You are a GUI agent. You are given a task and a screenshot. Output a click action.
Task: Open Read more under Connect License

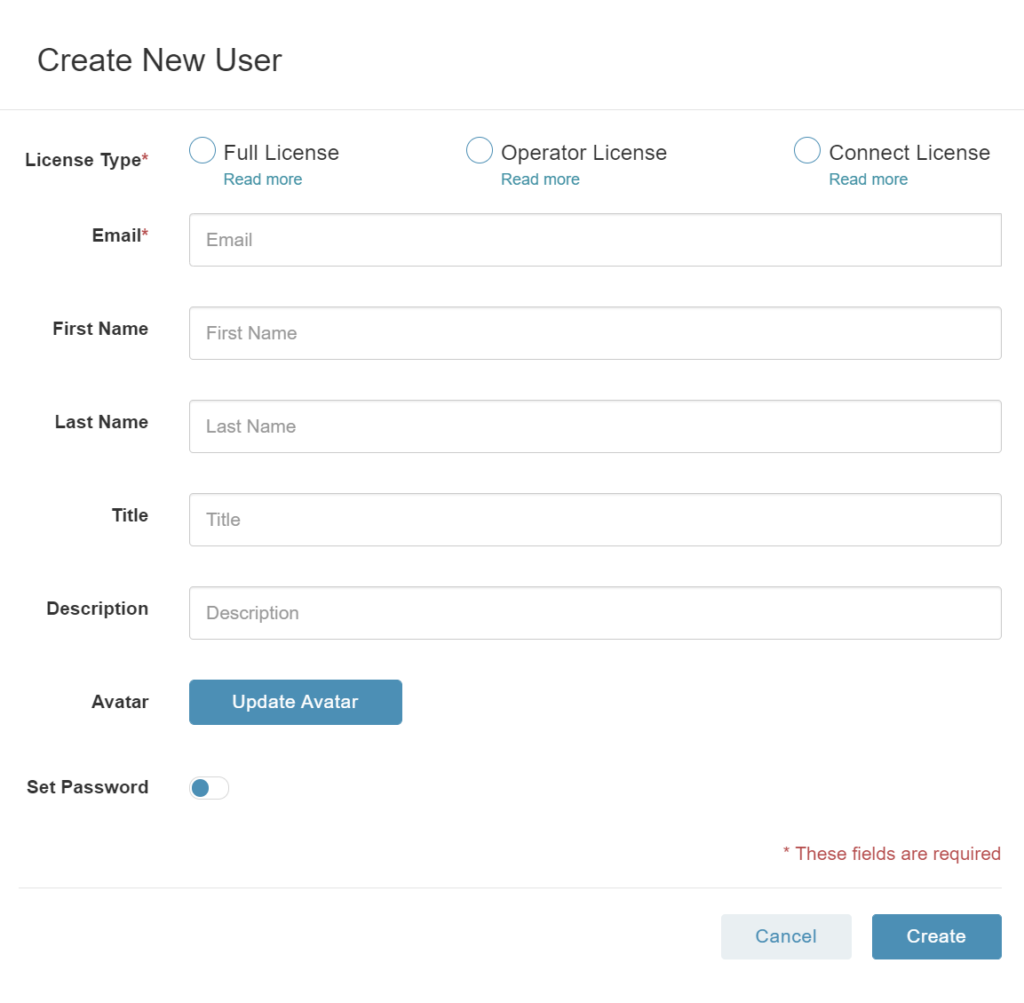868,180
